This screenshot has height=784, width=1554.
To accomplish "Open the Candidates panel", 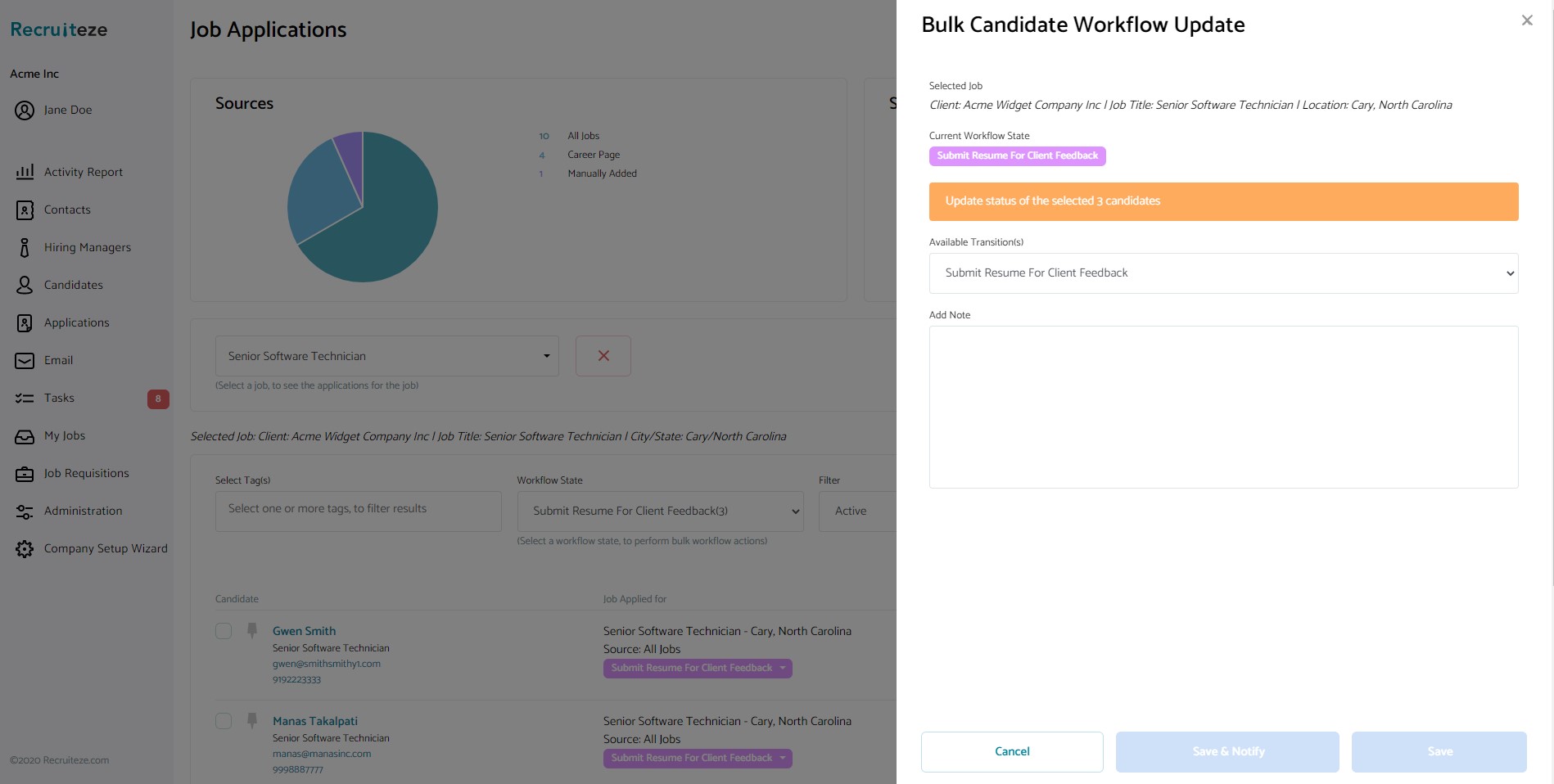I will pos(73,285).
